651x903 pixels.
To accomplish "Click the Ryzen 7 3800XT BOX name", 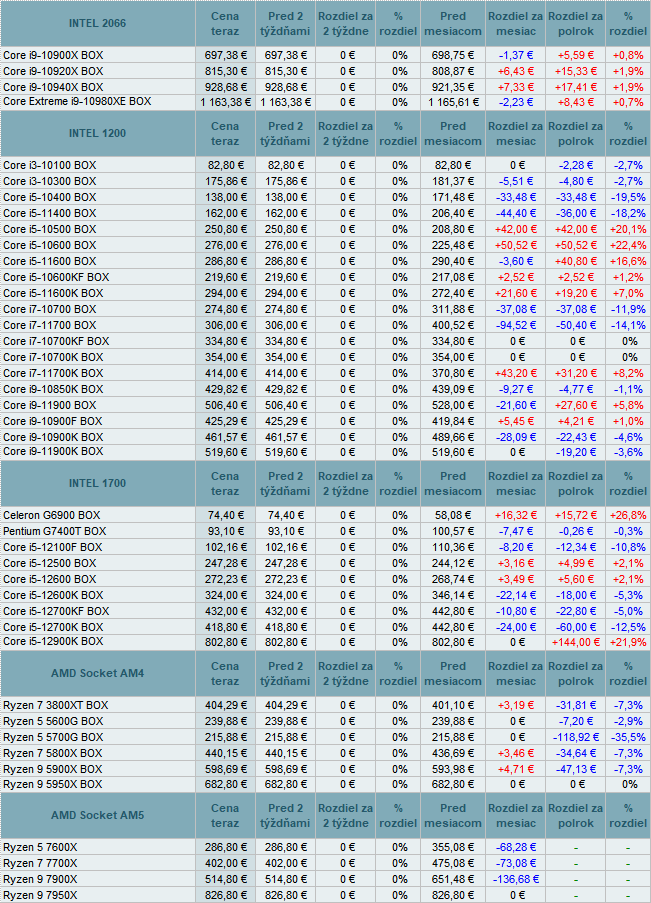I will [55, 705].
